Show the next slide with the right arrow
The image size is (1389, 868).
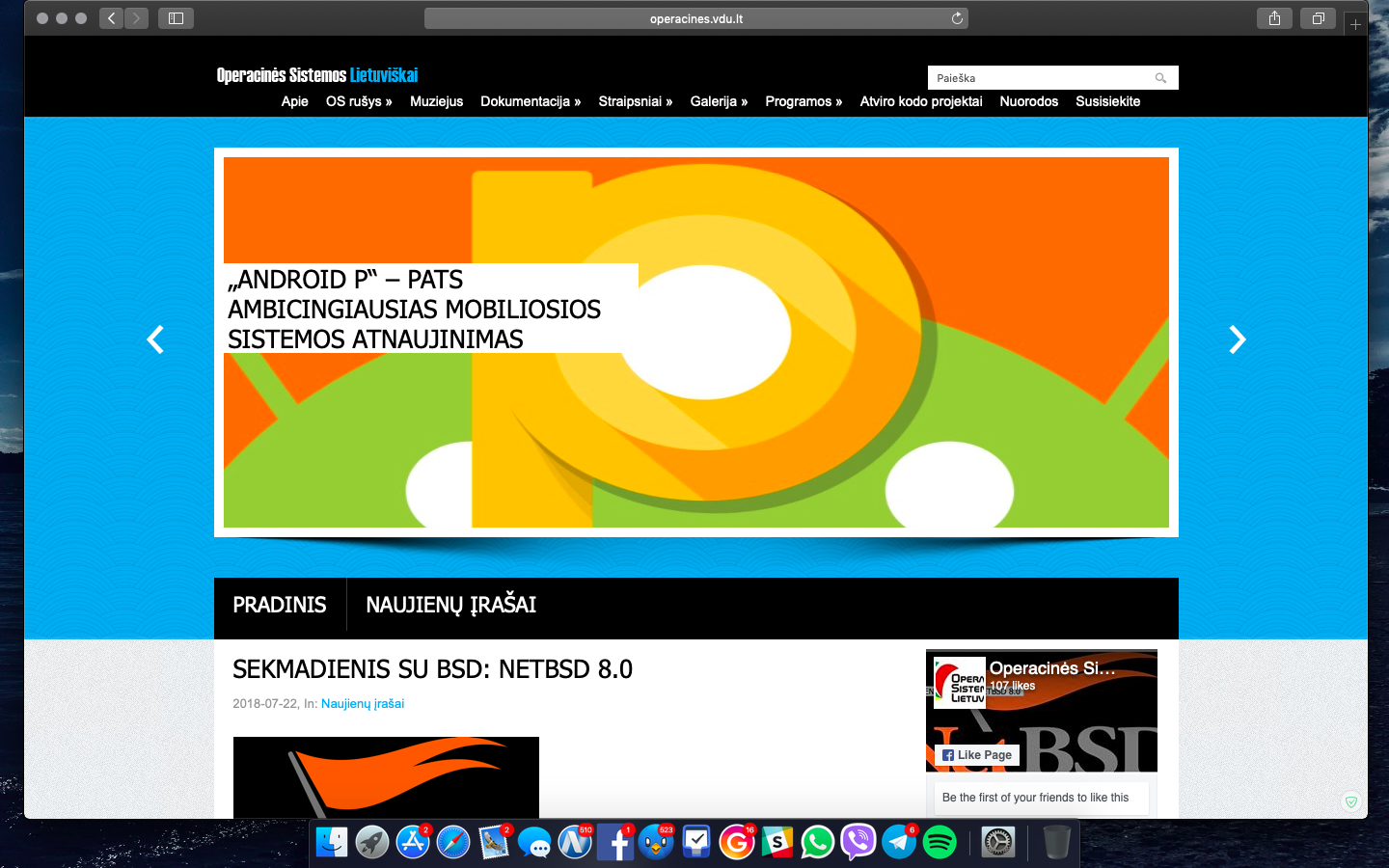1237,339
